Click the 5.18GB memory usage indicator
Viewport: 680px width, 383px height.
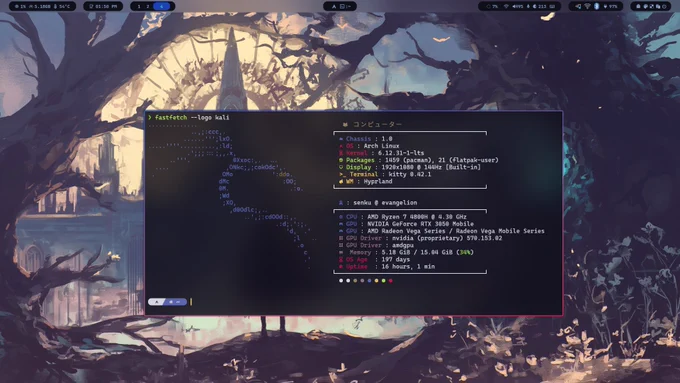39,6
